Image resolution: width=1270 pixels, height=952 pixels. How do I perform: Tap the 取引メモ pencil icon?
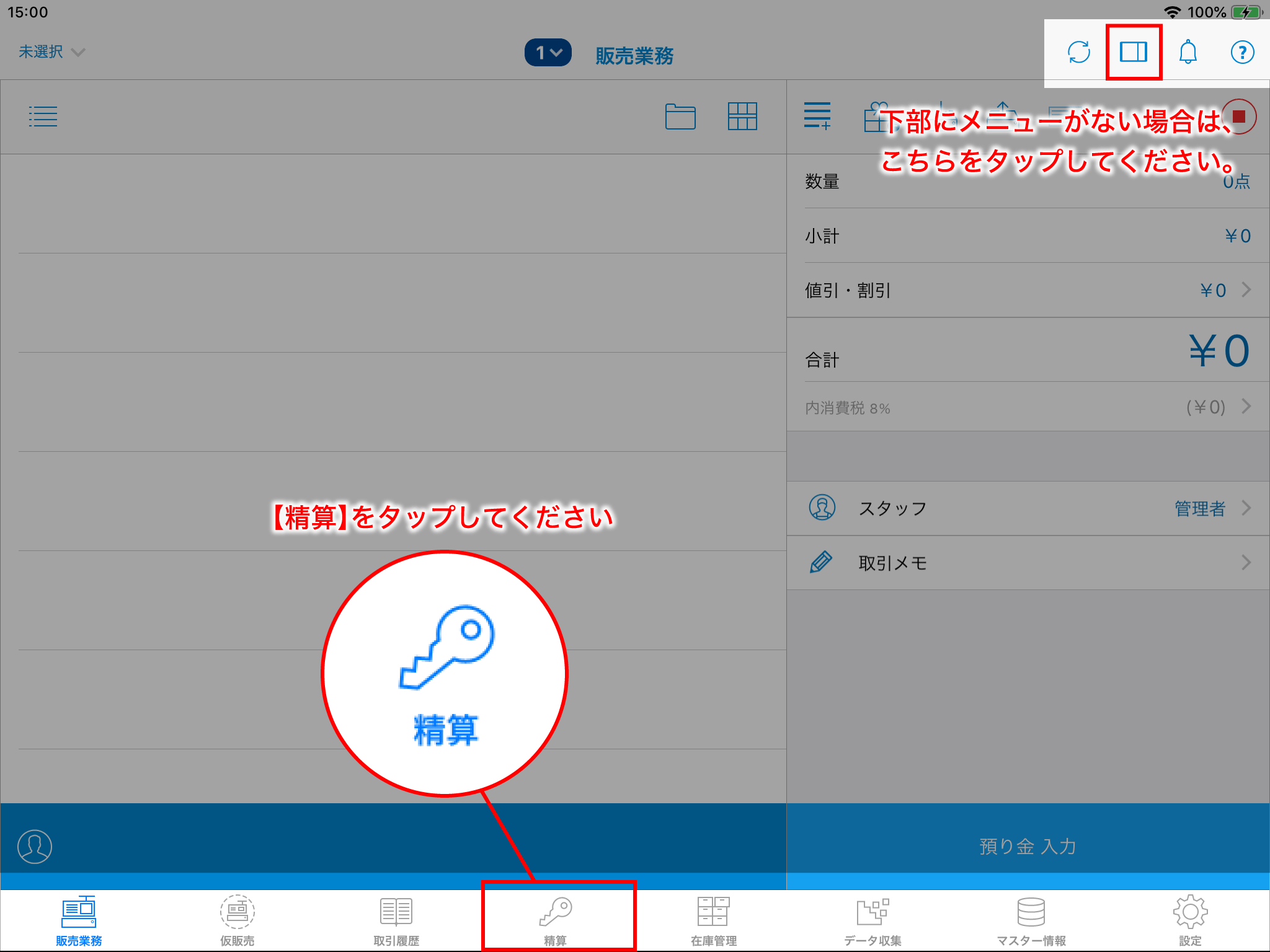[821, 562]
